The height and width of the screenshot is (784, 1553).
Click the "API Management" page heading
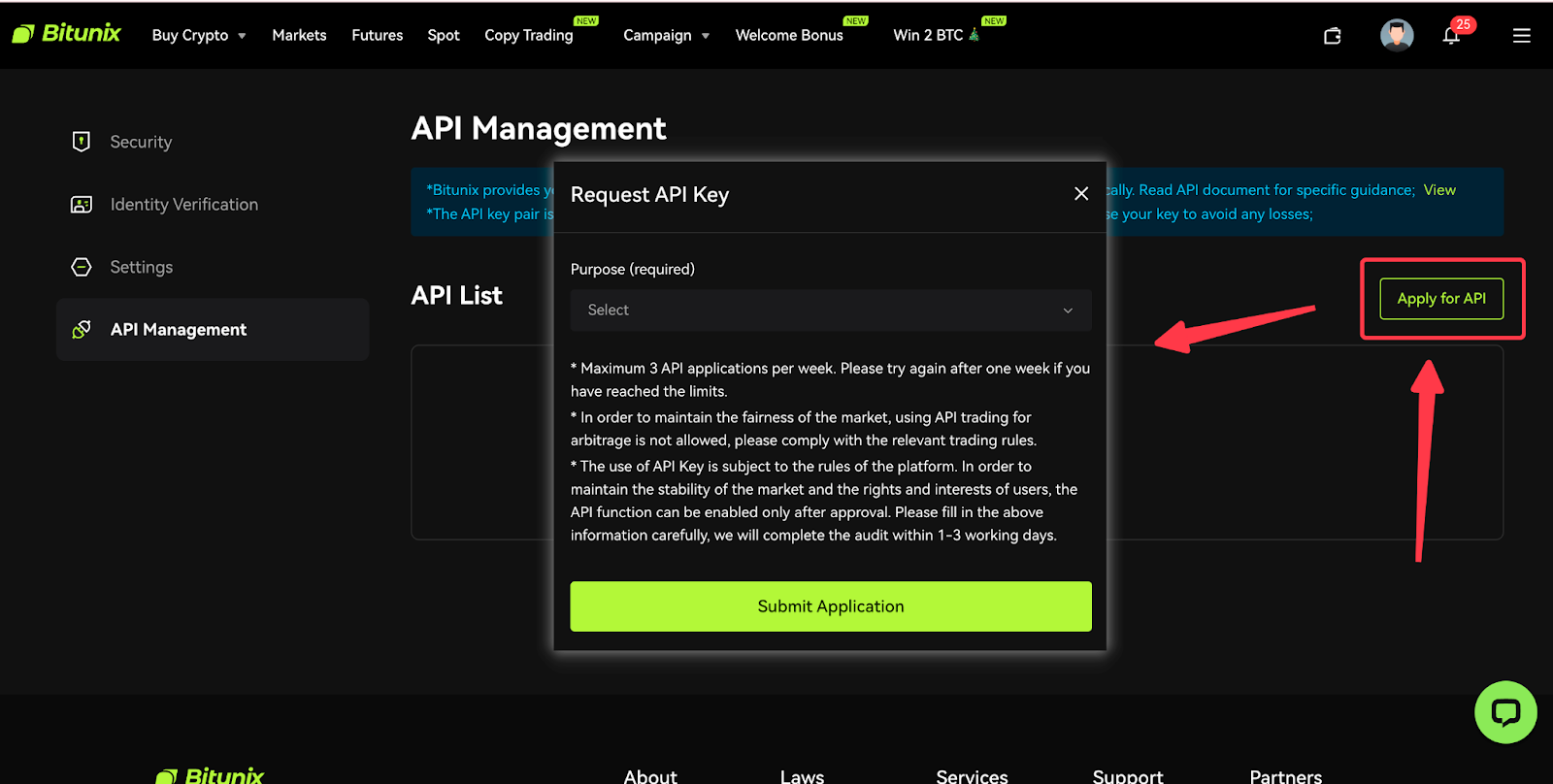tap(538, 128)
